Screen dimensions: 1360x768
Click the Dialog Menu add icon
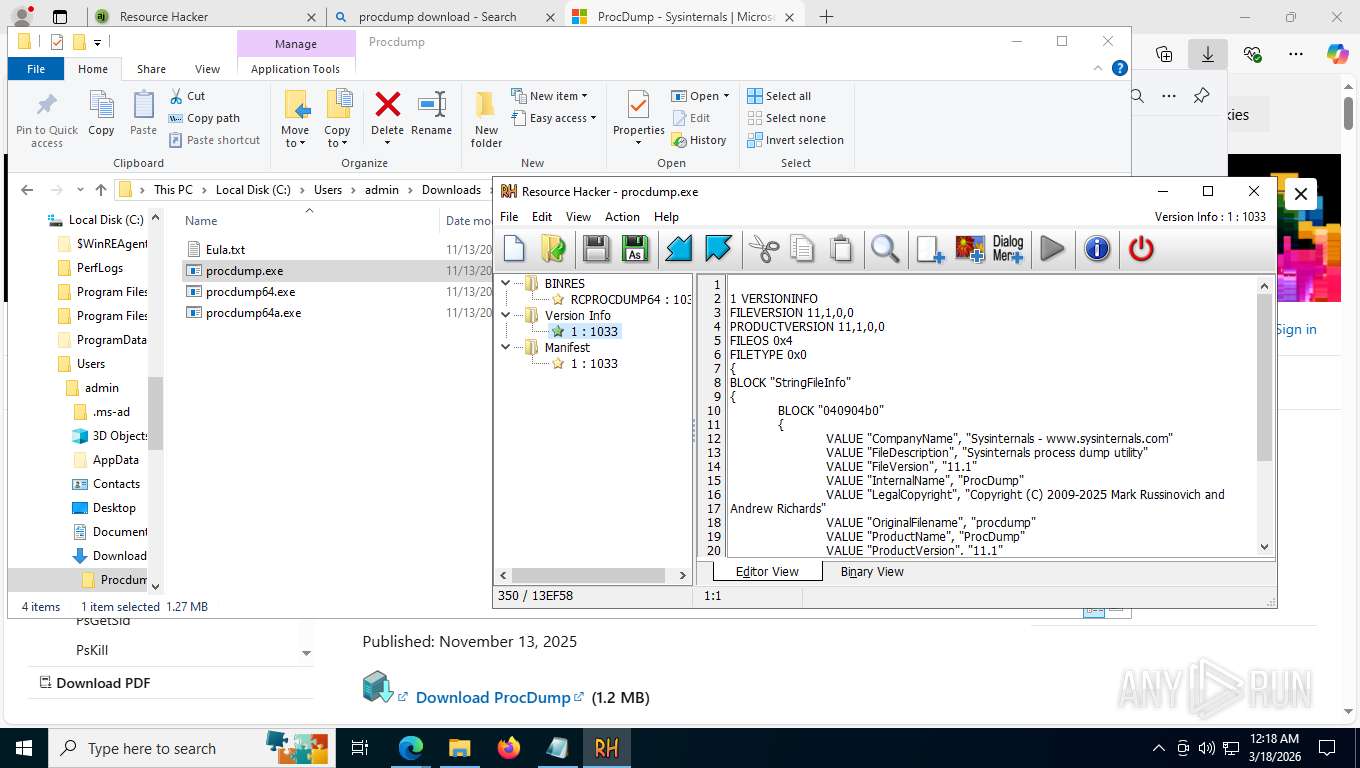1008,248
